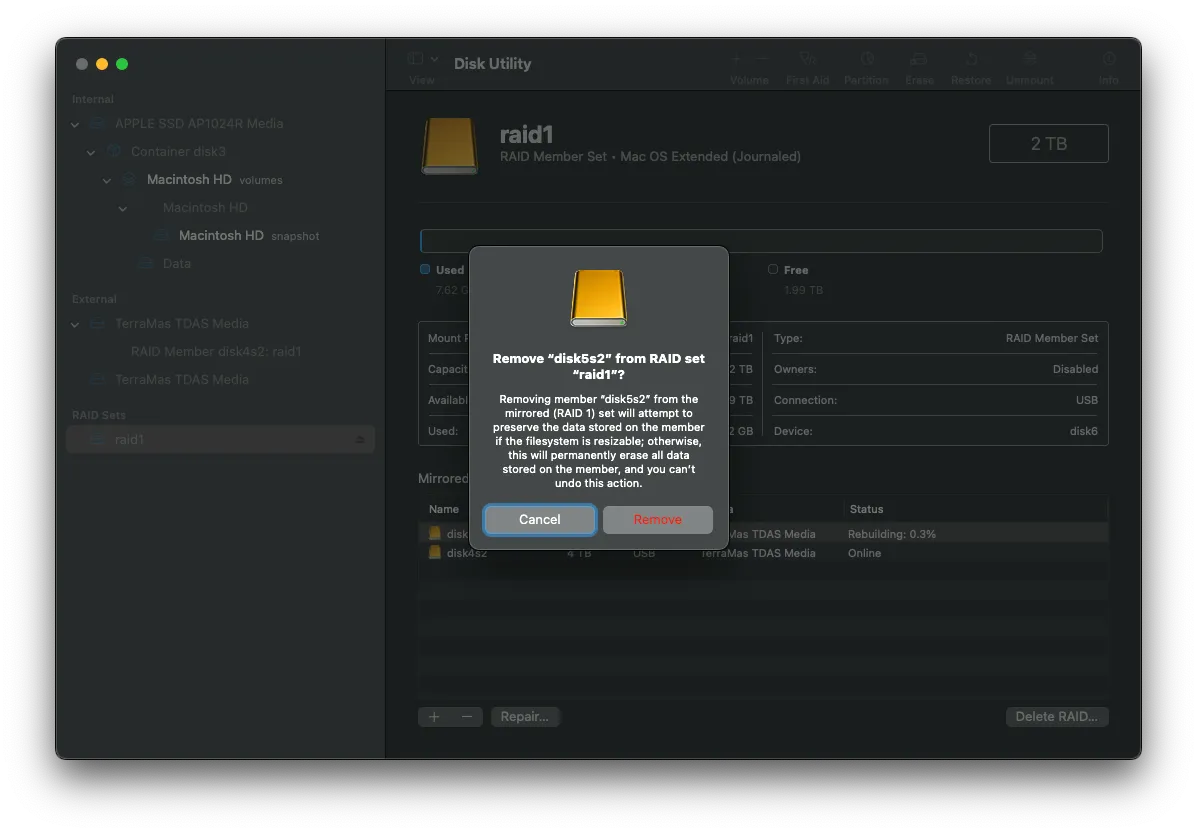Click the Delete RAID... button
This screenshot has width=1197, height=833.
click(1056, 717)
